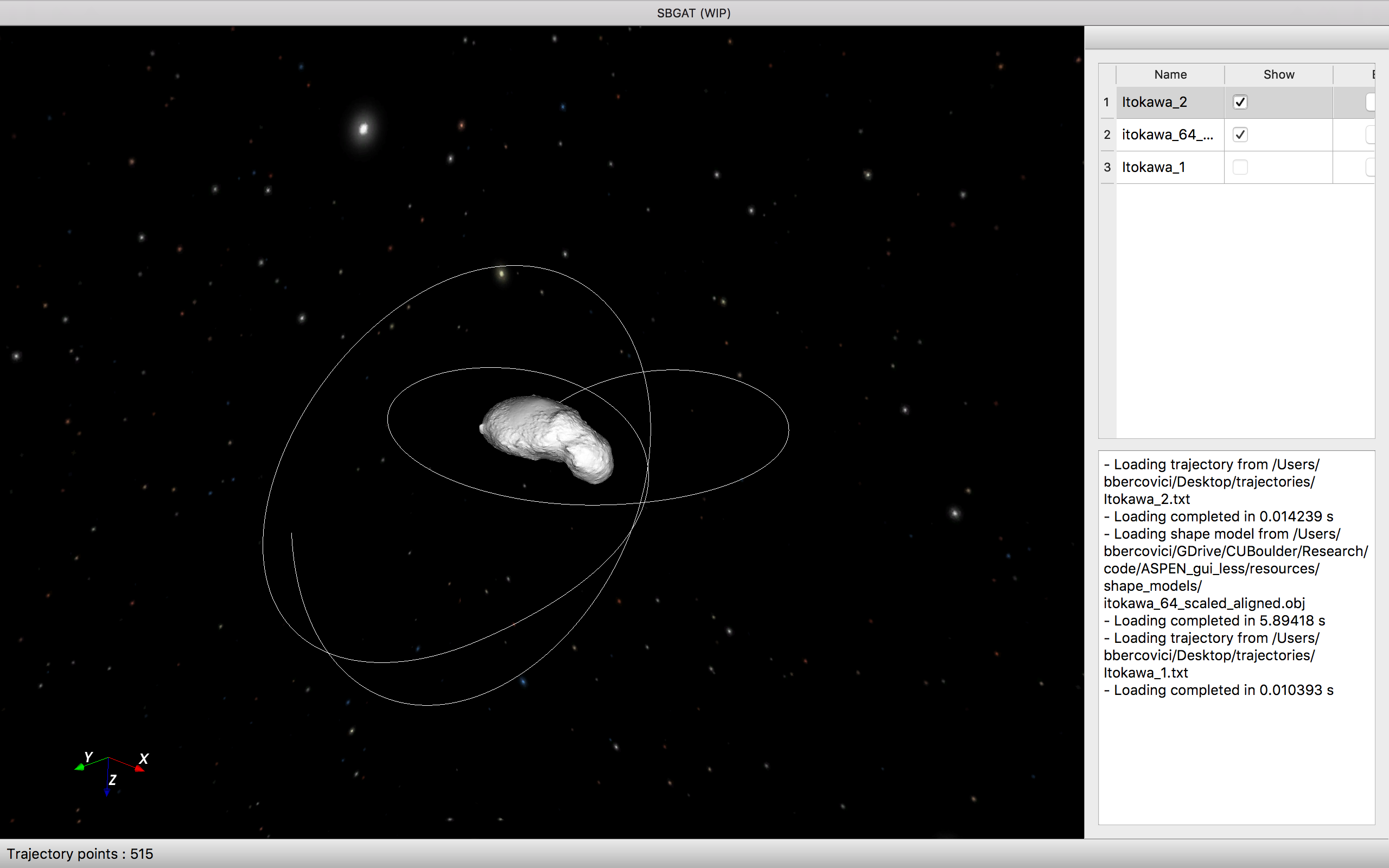Image resolution: width=1389 pixels, height=868 pixels.
Task: Select the Itokawa_1 trajectory item
Action: [1154, 167]
